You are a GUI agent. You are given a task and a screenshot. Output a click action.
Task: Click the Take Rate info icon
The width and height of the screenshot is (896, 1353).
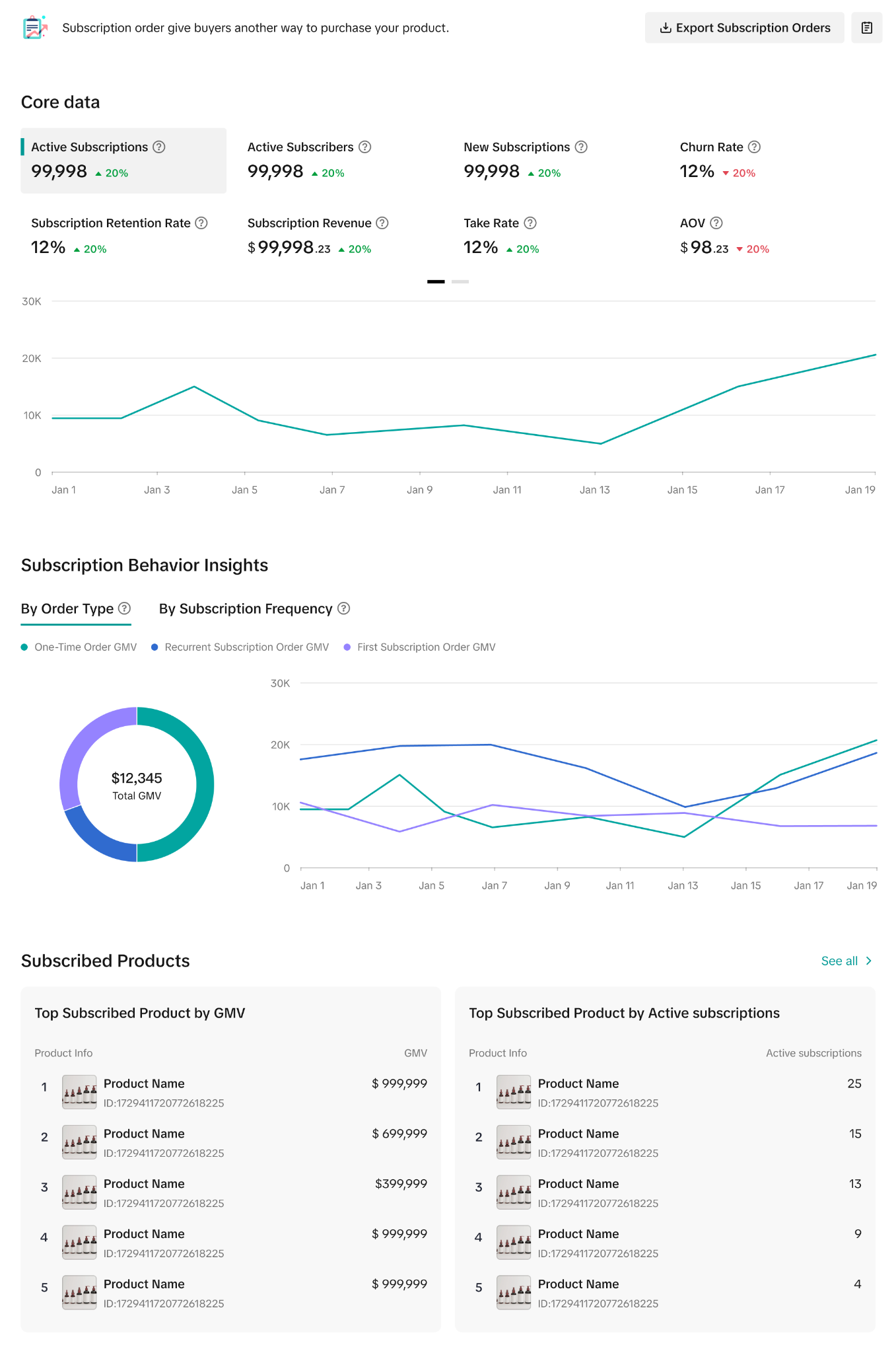pyautogui.click(x=530, y=223)
